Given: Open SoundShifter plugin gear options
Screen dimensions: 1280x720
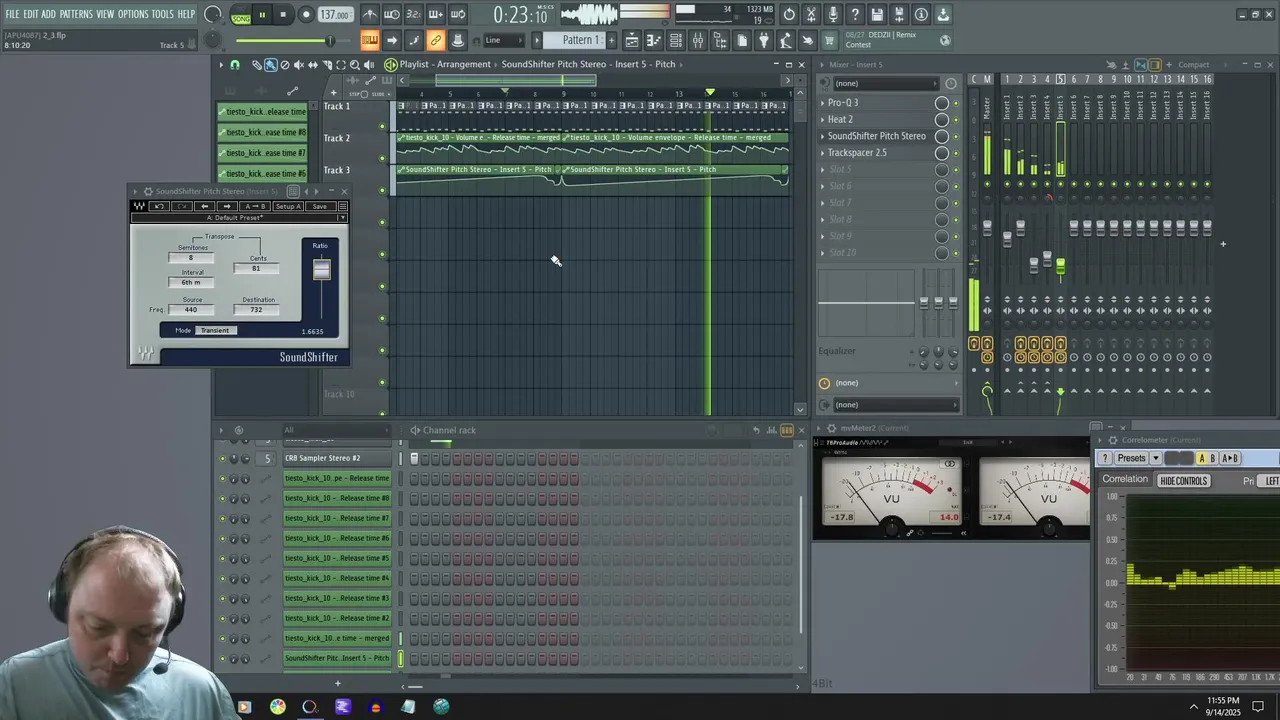Looking at the screenshot, I should (147, 191).
